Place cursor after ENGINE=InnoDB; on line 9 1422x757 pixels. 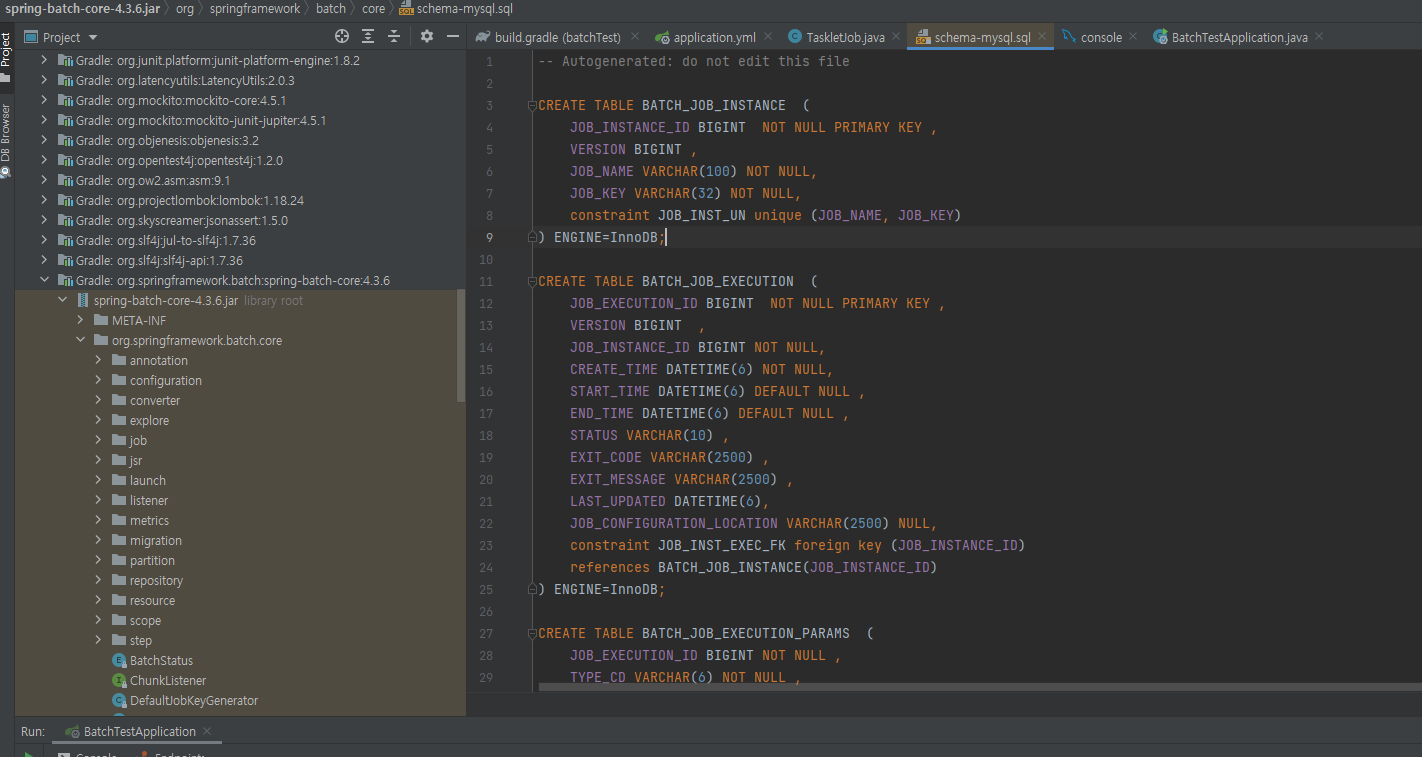coord(666,237)
